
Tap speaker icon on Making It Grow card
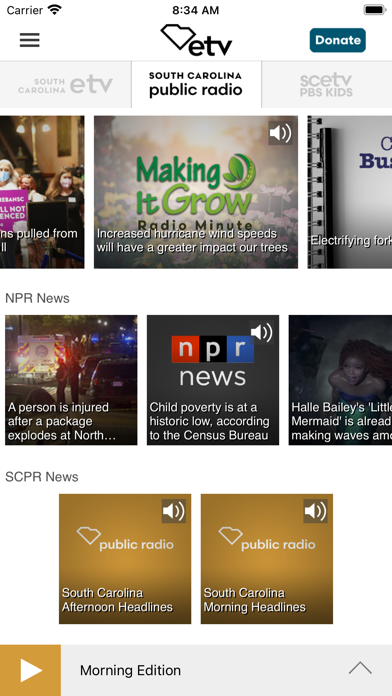[280, 133]
